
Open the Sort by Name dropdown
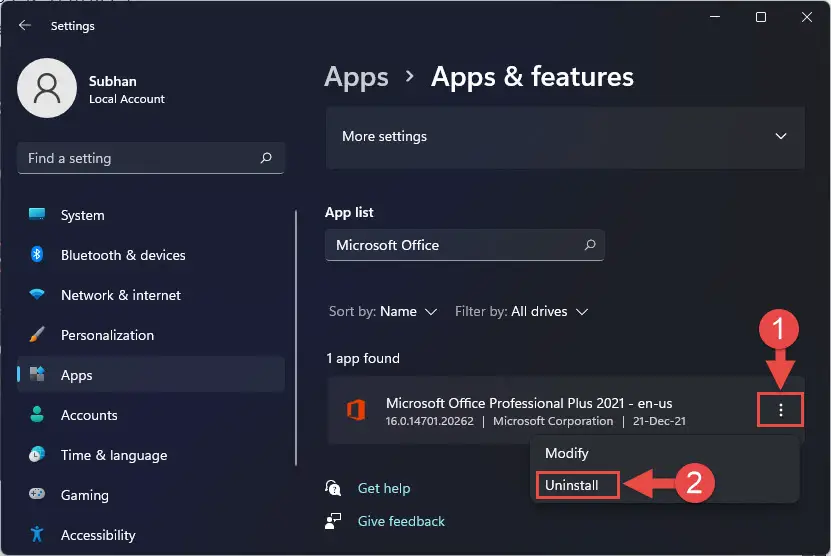click(x=383, y=311)
